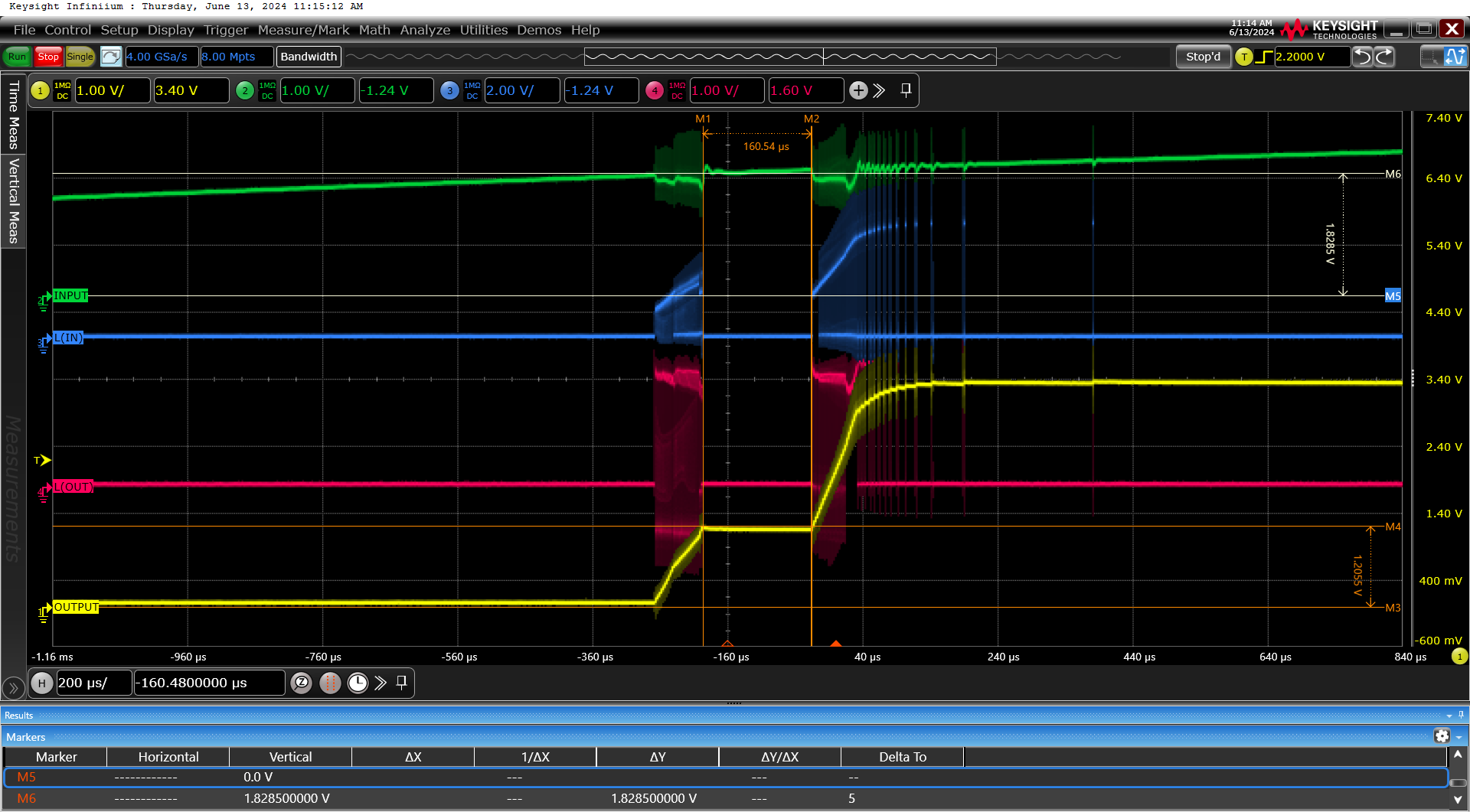Edit the 8.00 Mpts memory depth field
Image resolution: width=1470 pixels, height=812 pixels.
click(237, 57)
